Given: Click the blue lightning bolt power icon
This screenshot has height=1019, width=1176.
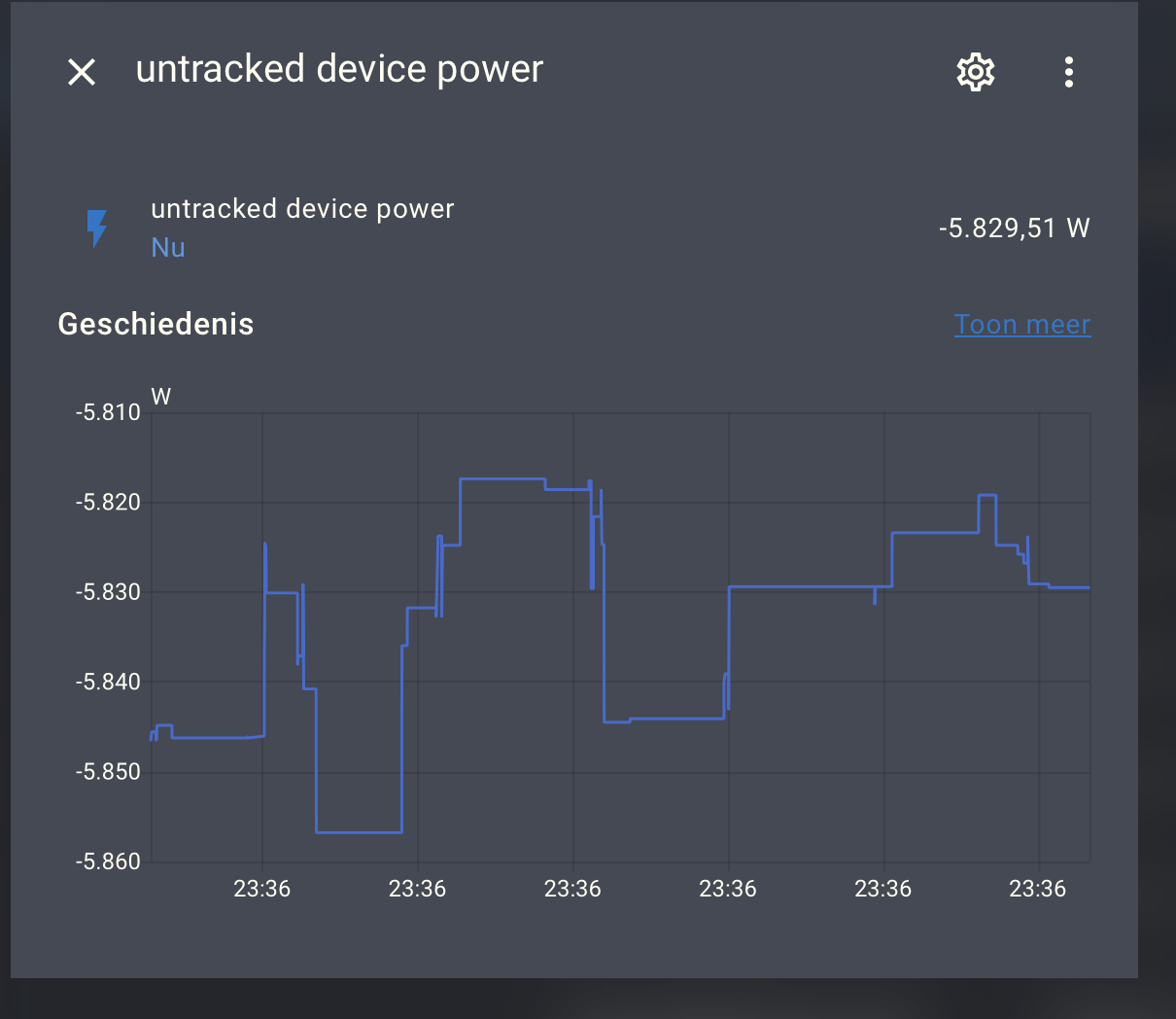Looking at the screenshot, I should [96, 228].
